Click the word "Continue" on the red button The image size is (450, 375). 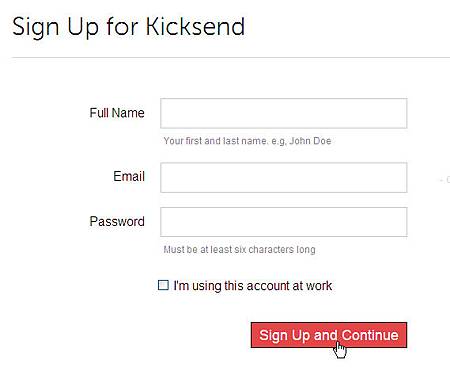click(x=370, y=335)
